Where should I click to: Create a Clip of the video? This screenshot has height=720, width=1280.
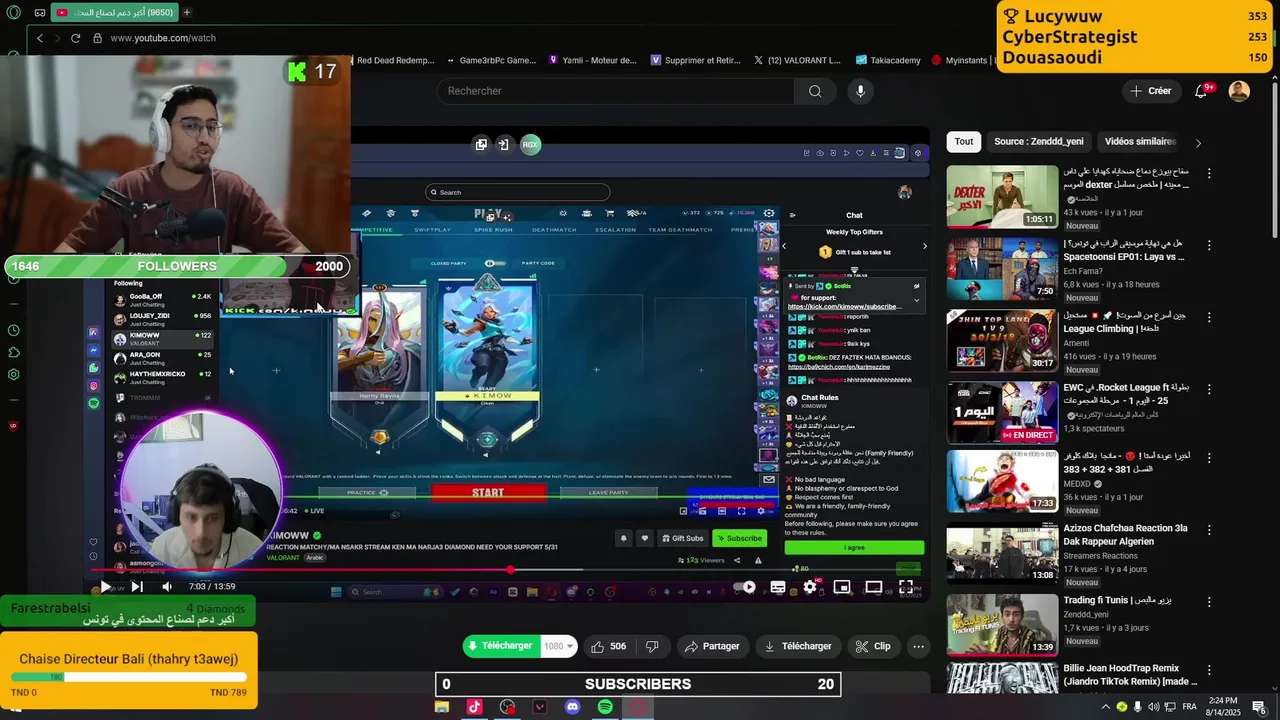point(872,646)
